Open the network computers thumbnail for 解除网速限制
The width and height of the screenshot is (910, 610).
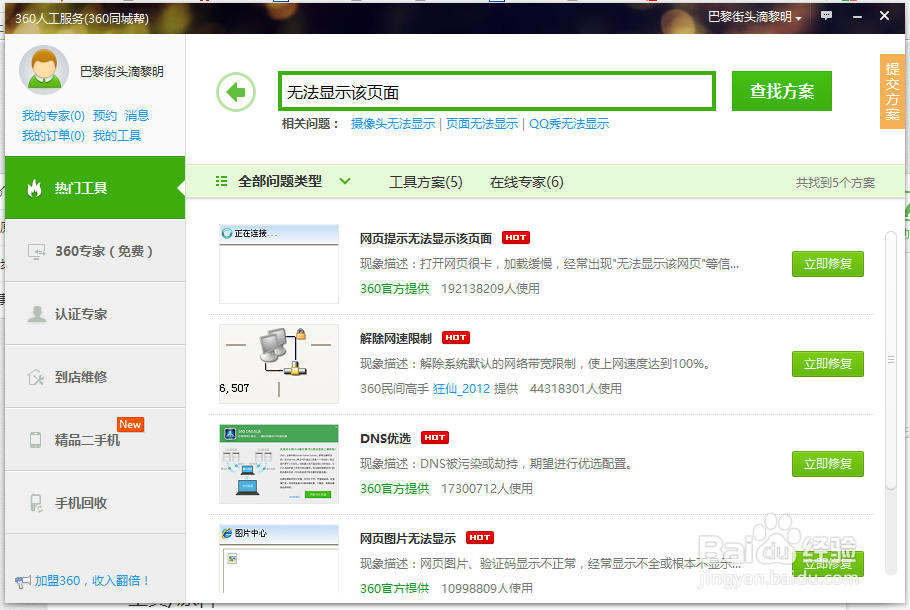[x=279, y=364]
